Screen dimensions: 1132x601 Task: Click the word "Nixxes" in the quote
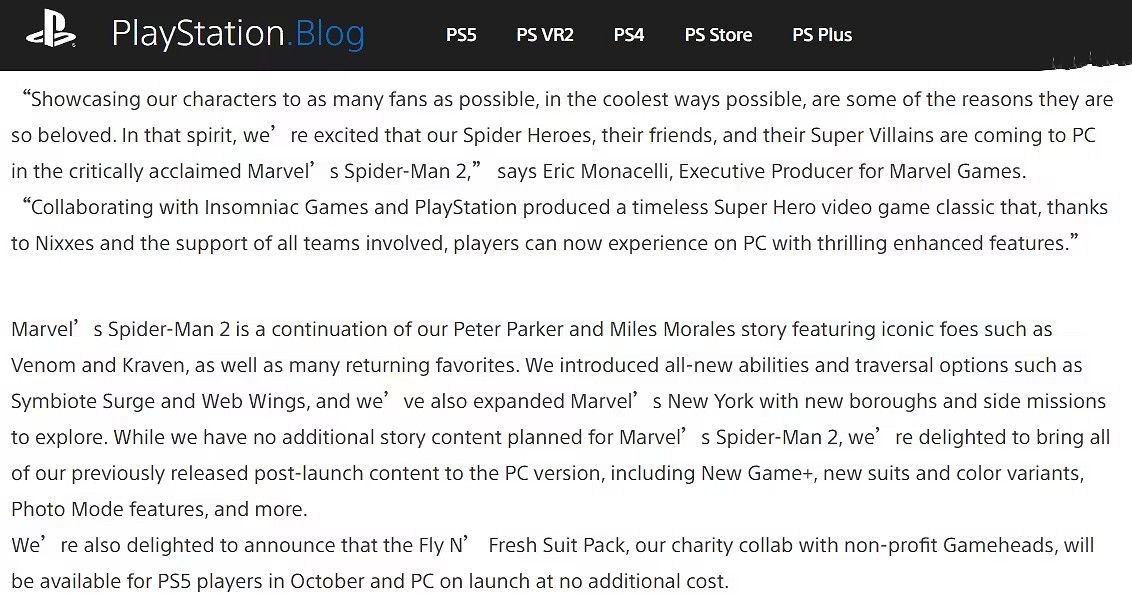66,243
